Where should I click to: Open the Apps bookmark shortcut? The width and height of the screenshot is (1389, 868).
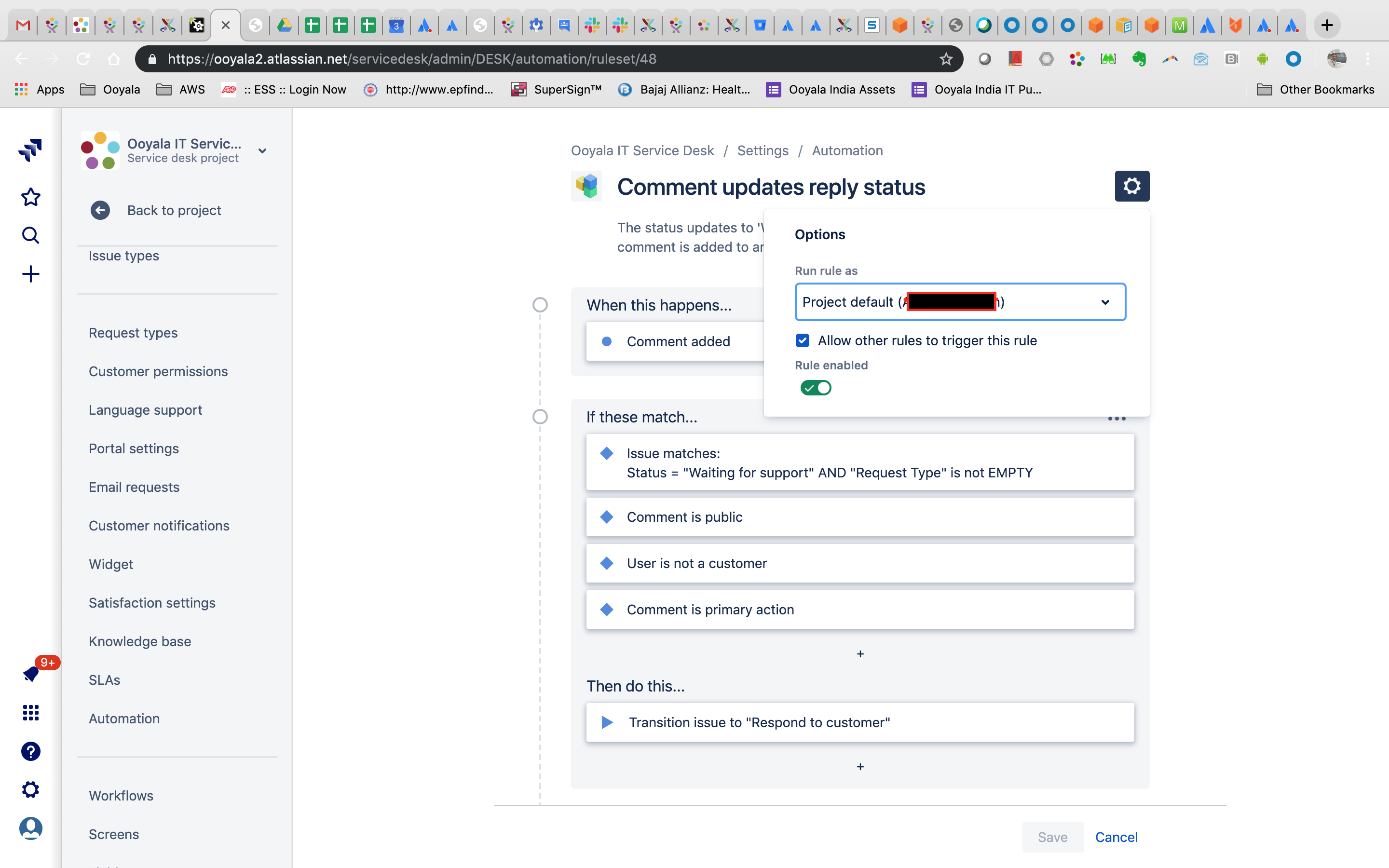click(x=39, y=89)
